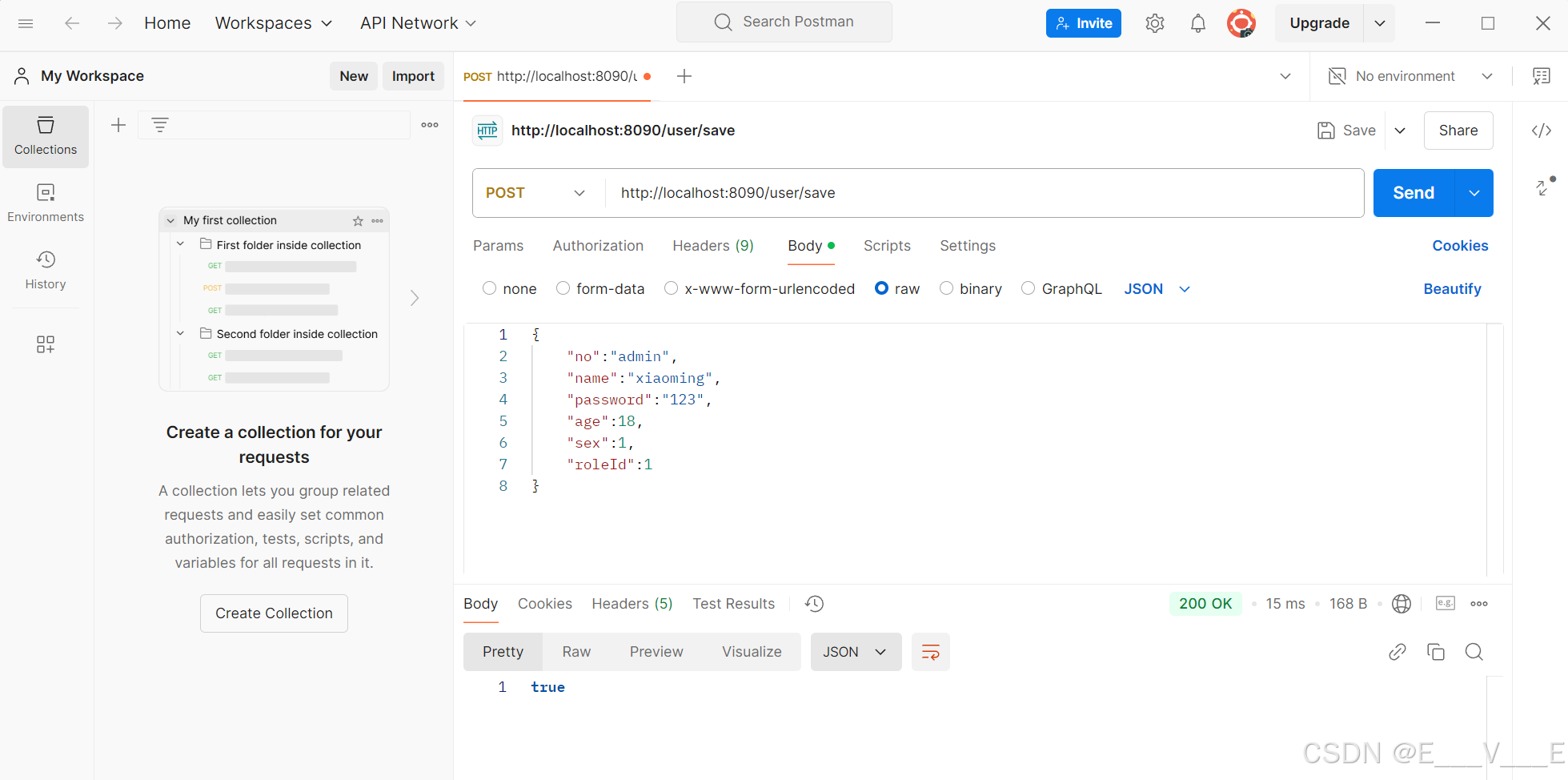Viewport: 1568px width, 780px height.
Task: Open the settings gear icon
Action: tap(1154, 23)
